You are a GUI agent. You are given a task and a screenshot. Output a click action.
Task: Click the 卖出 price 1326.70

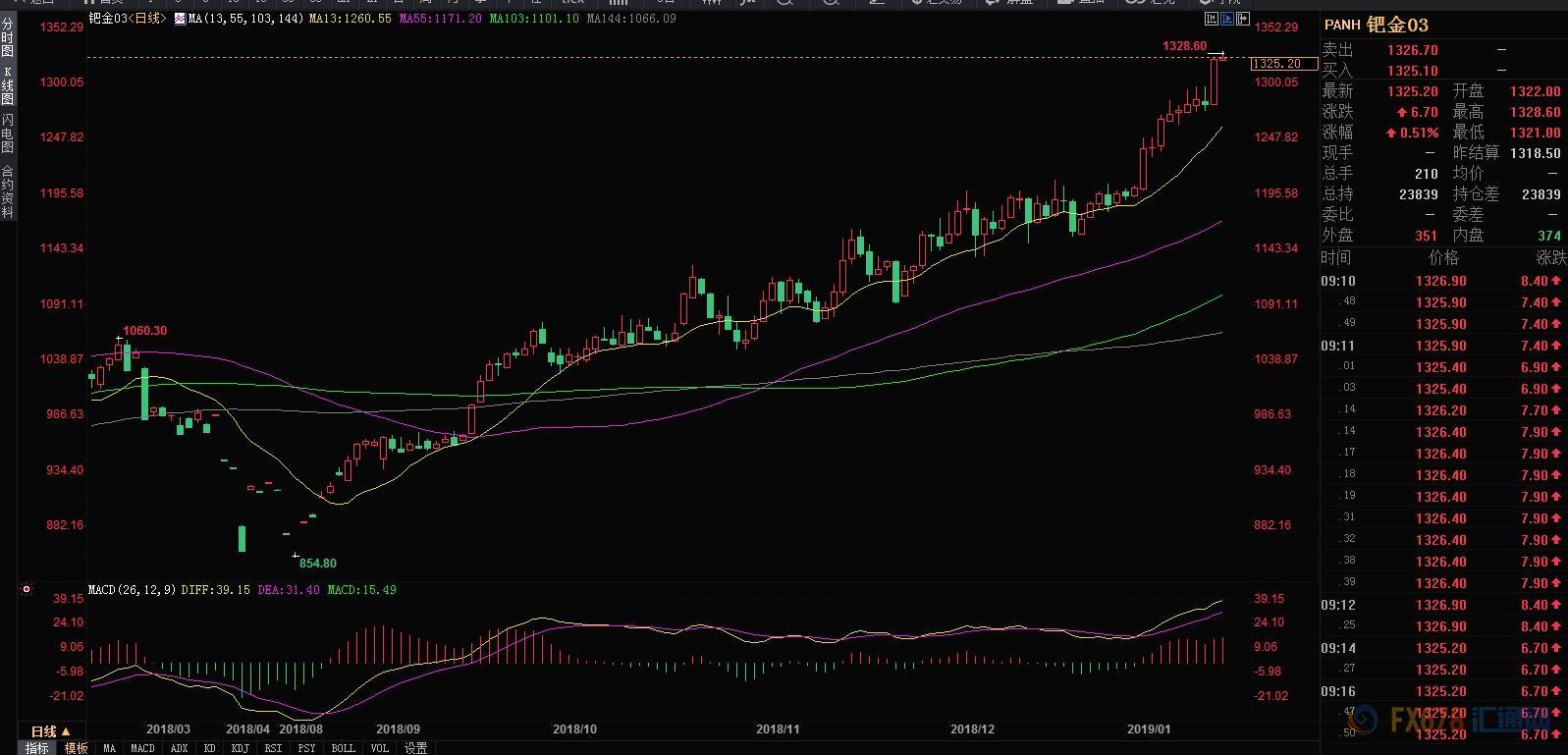click(1412, 50)
